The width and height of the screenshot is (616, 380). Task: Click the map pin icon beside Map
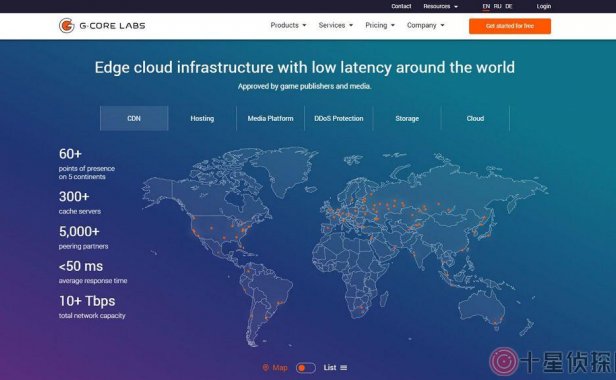tap(266, 367)
